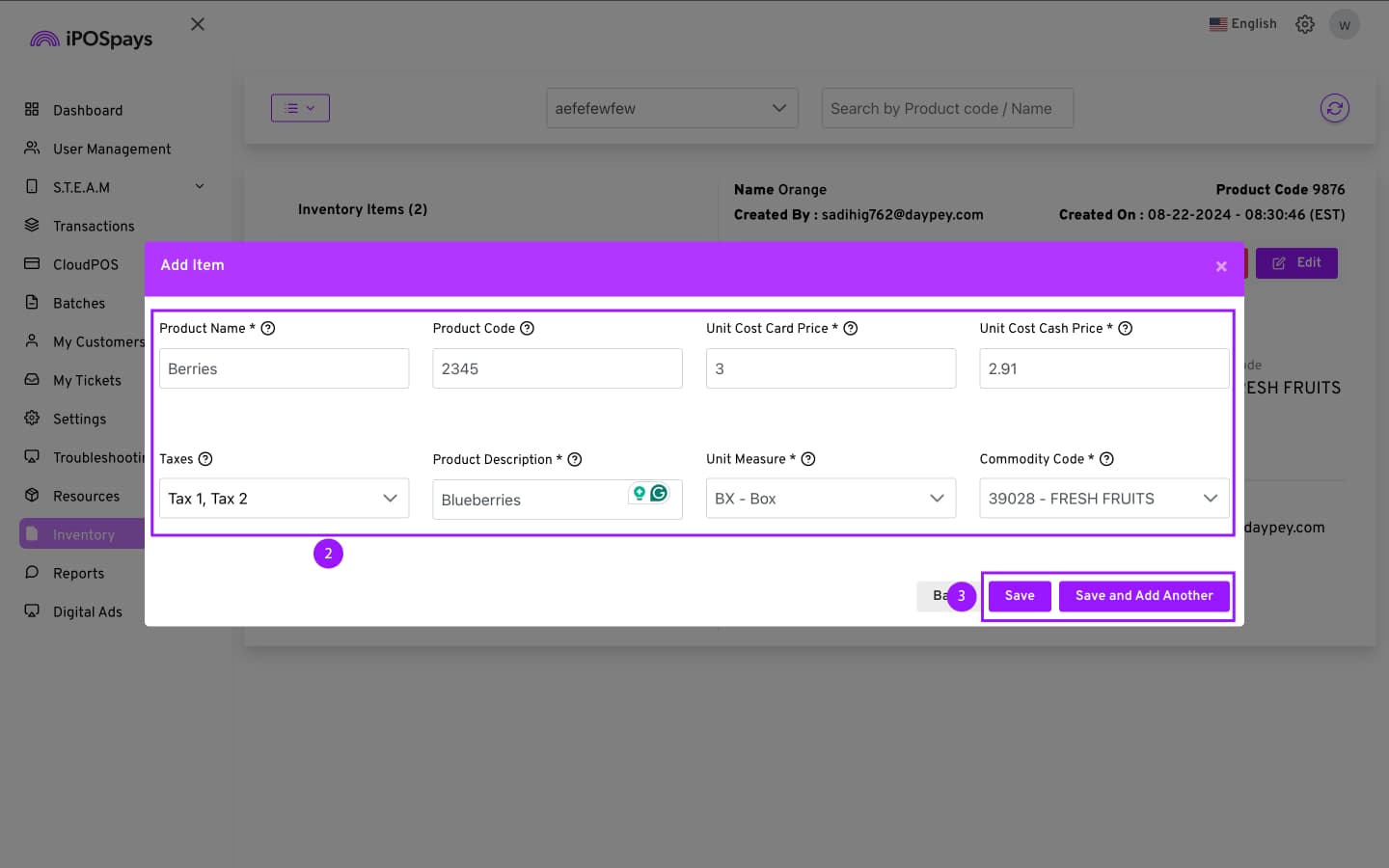1389x868 pixels.
Task: Click the Save and Add Another button
Action: tap(1144, 596)
